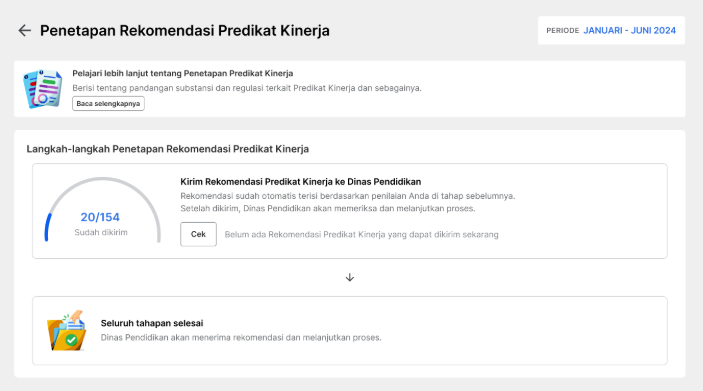The image size is (703, 391).
Task: Select the Januari - Juni 2024 period
Action: (629, 30)
